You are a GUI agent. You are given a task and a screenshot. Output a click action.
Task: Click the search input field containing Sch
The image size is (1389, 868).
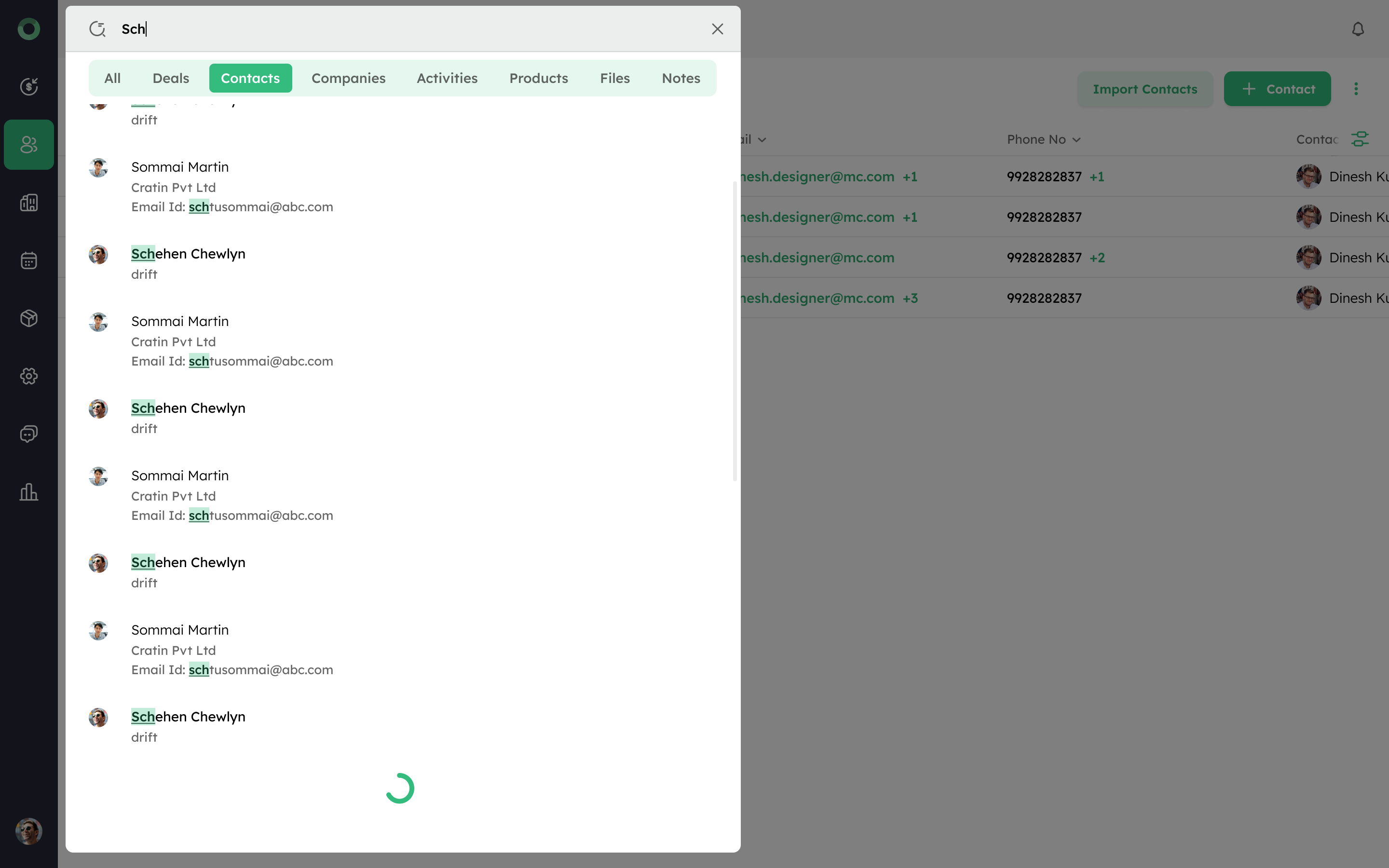[402, 29]
